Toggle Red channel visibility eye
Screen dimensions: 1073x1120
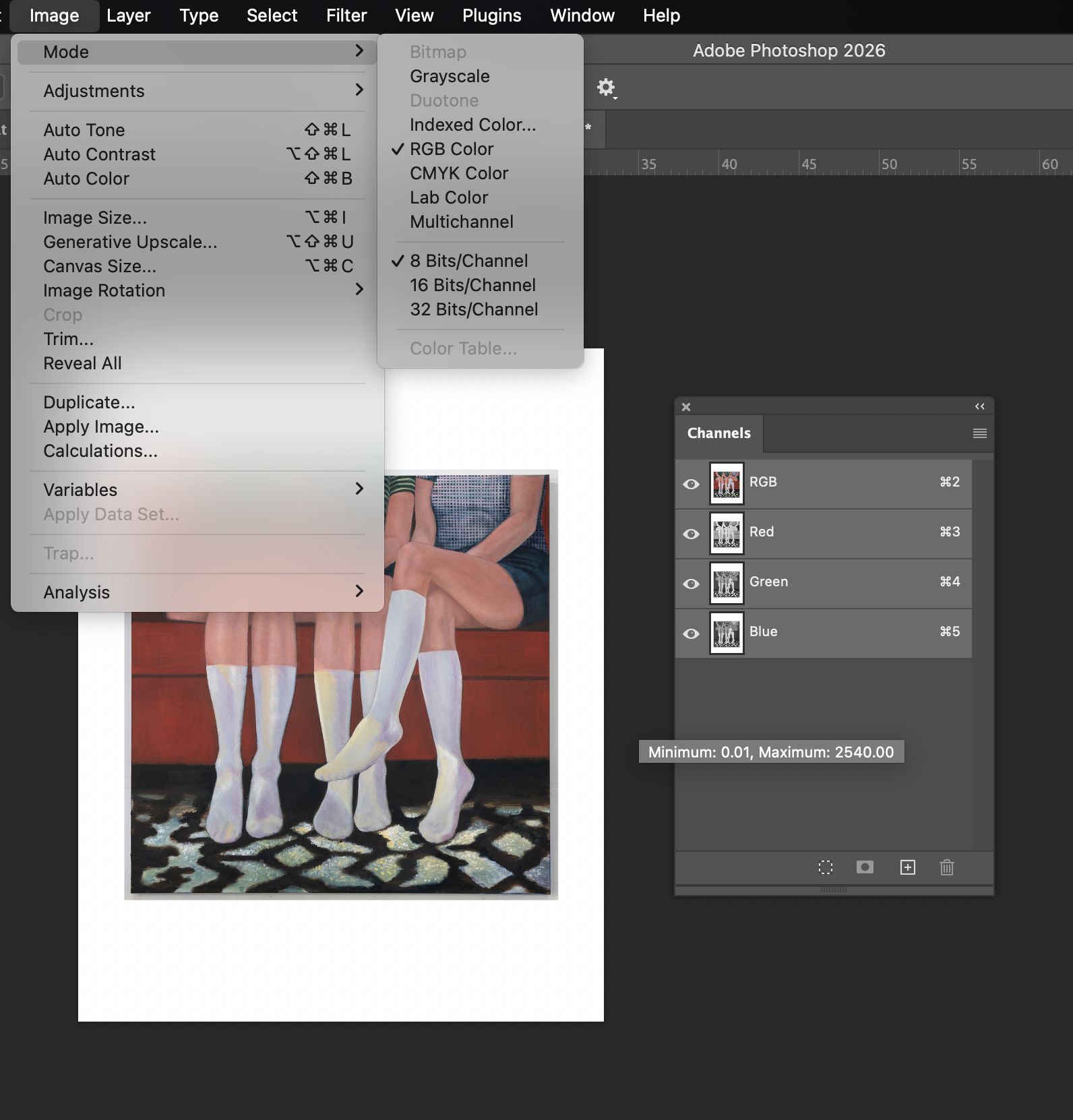[691, 534]
